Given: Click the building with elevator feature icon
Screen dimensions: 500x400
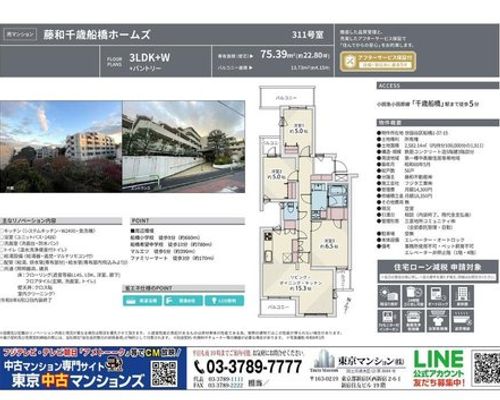Looking at the screenshot, I should coord(463,296).
